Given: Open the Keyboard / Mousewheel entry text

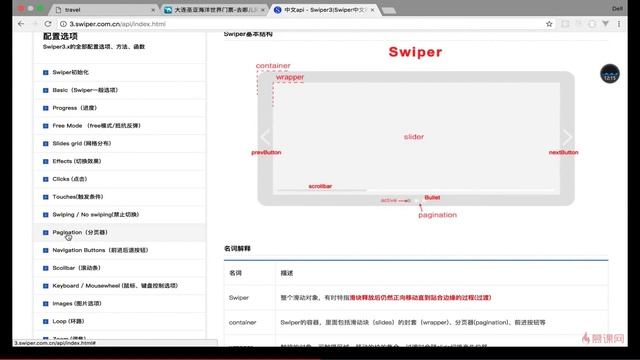Looking at the screenshot, I should (115, 286).
